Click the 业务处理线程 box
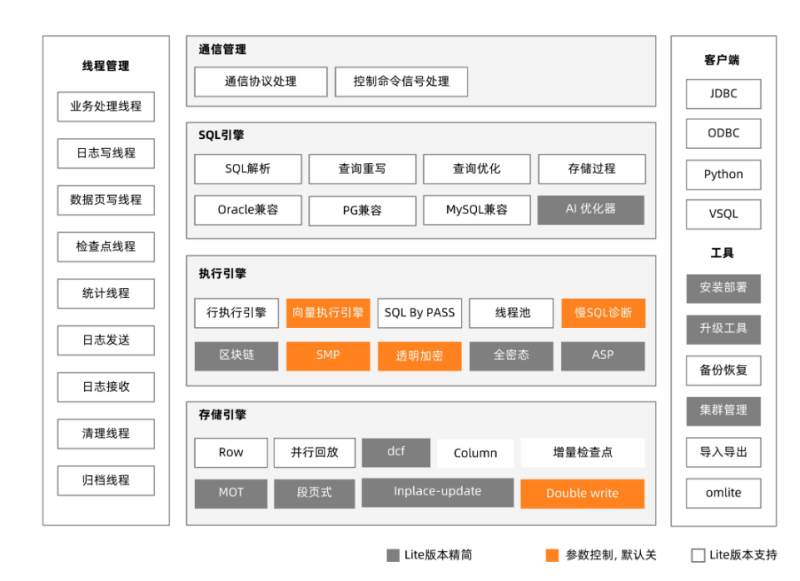800x581 pixels. click(x=105, y=106)
